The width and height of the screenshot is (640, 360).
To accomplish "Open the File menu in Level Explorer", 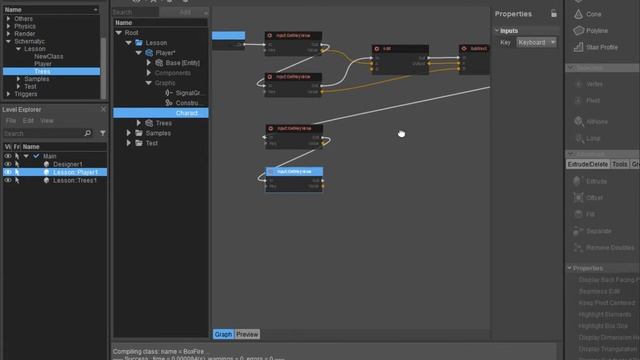I will 11,121.
